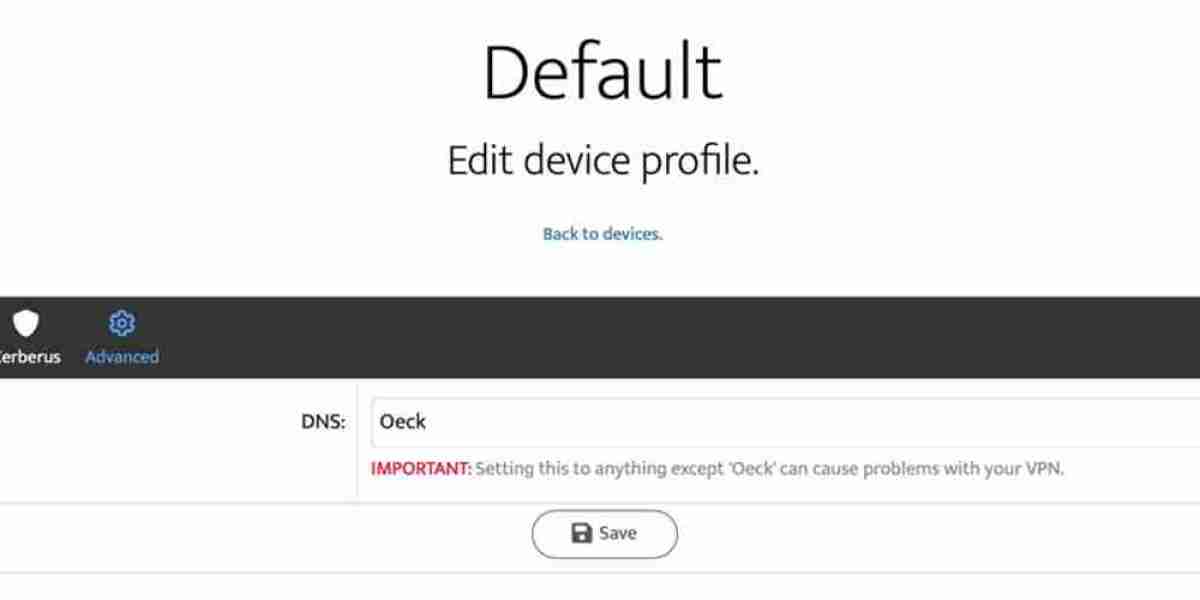Switch to the Advanced tab label
Viewport: 1200px width, 600px height.
122,356
